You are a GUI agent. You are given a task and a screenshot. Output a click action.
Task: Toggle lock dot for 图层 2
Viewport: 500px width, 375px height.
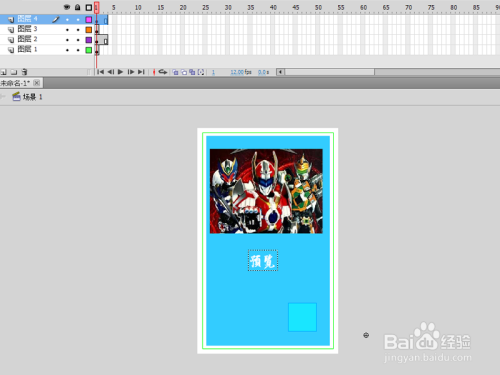click(x=78, y=40)
